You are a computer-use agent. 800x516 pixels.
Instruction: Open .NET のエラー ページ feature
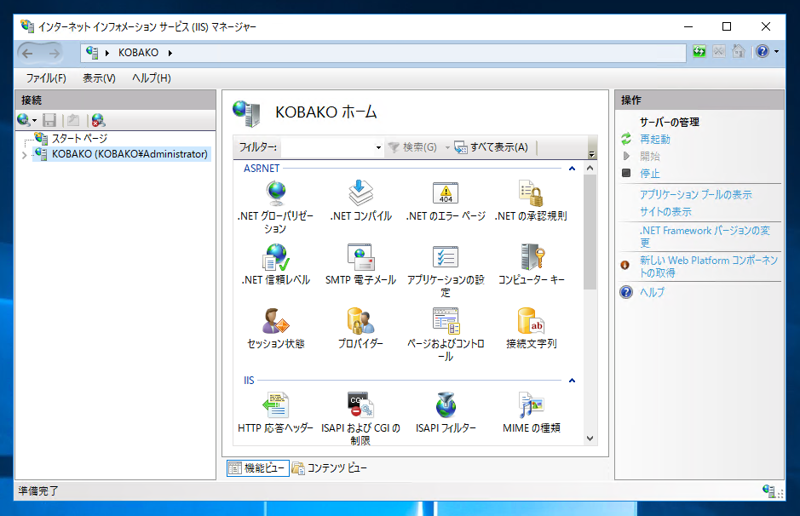click(x=445, y=201)
